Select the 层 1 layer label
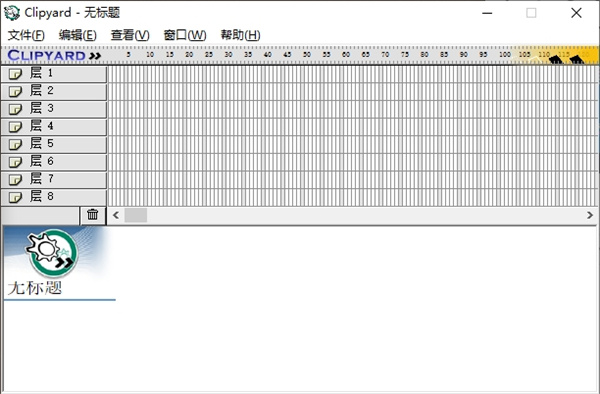600x394 pixels. pyautogui.click(x=41, y=73)
